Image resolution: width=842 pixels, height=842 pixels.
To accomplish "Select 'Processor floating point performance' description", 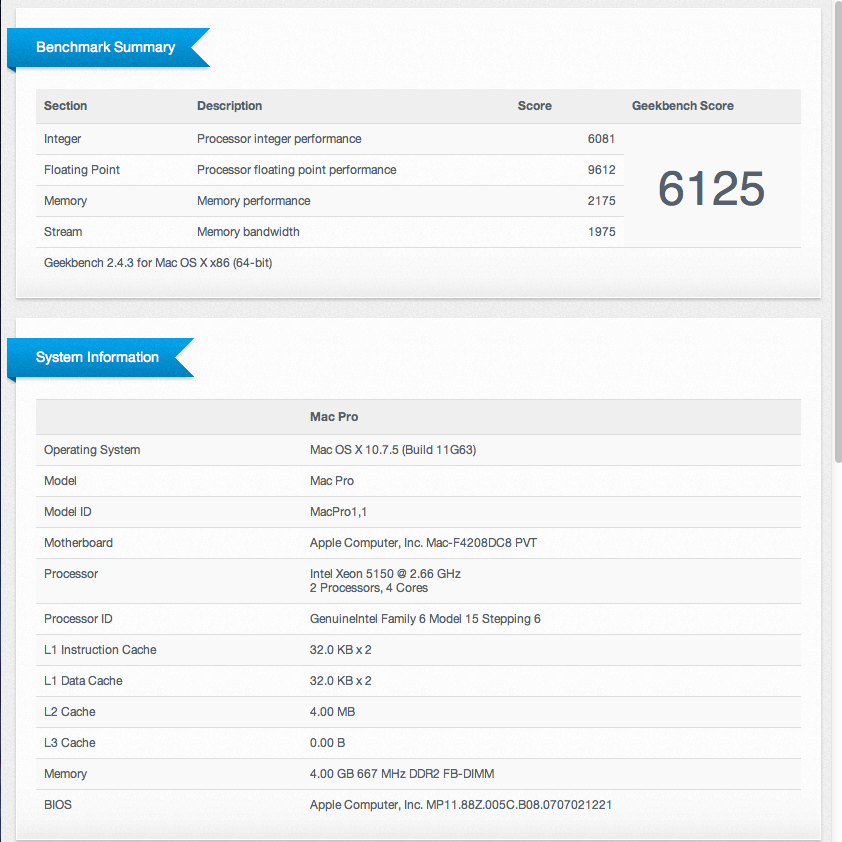I will (x=296, y=170).
